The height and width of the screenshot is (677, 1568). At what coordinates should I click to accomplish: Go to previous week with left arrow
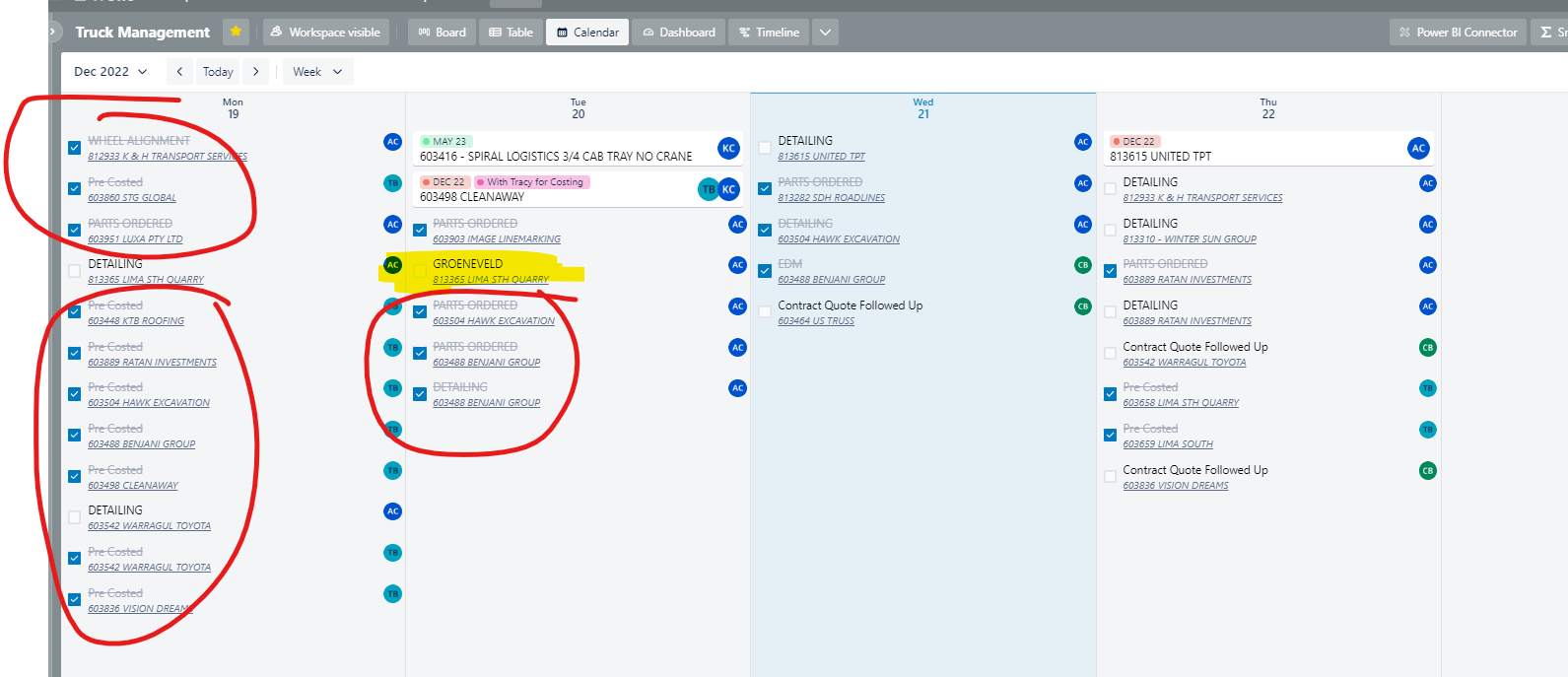(x=179, y=72)
